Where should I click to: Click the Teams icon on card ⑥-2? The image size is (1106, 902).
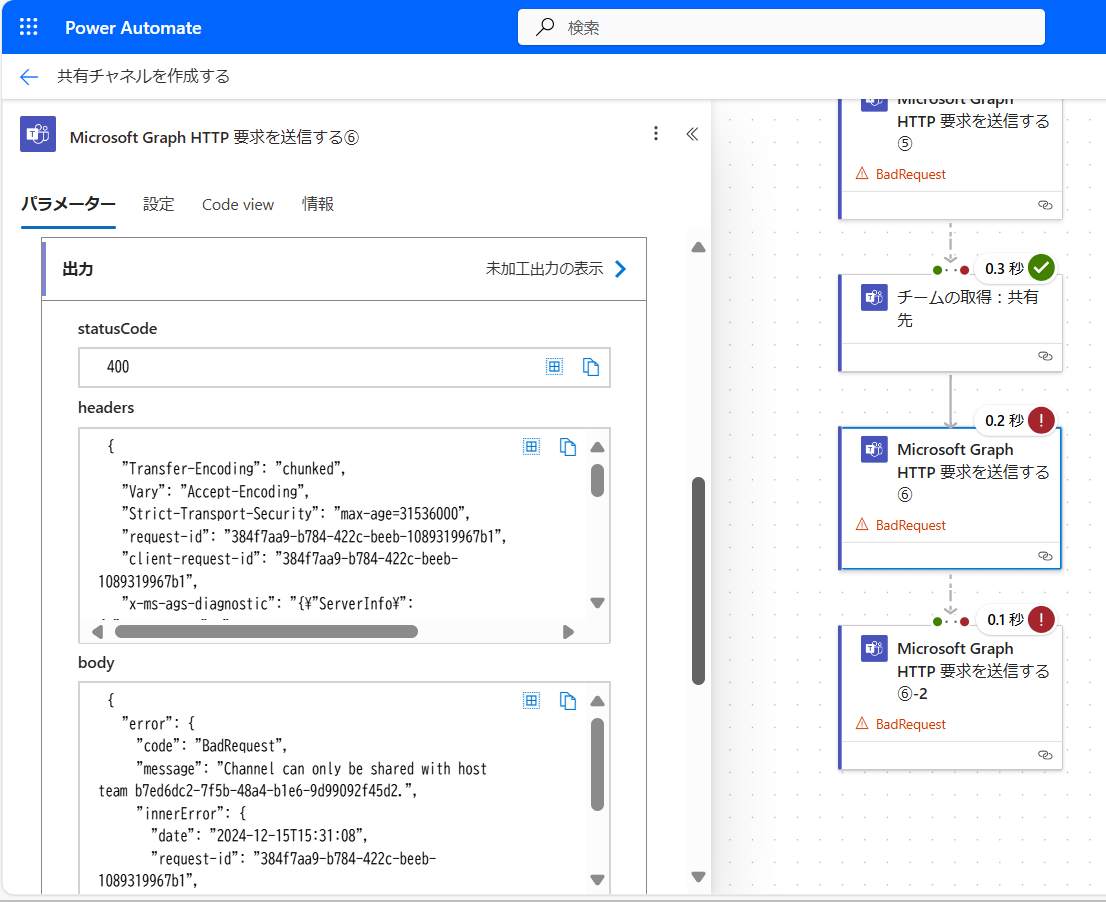(874, 648)
